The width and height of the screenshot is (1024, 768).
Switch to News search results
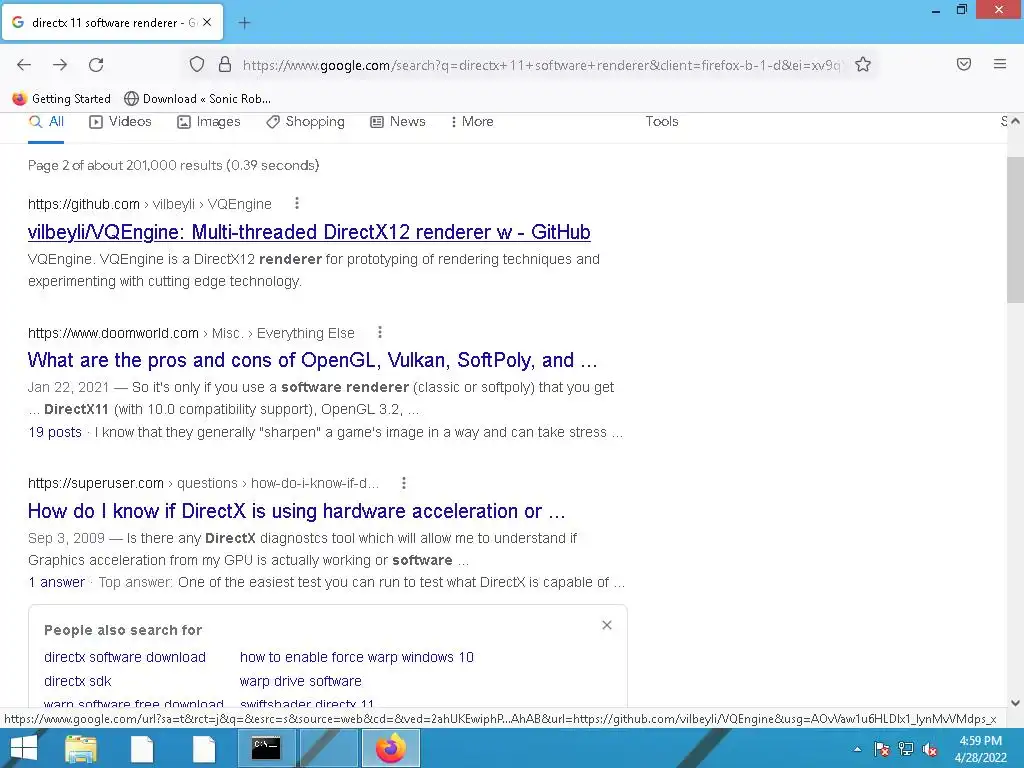(x=398, y=121)
